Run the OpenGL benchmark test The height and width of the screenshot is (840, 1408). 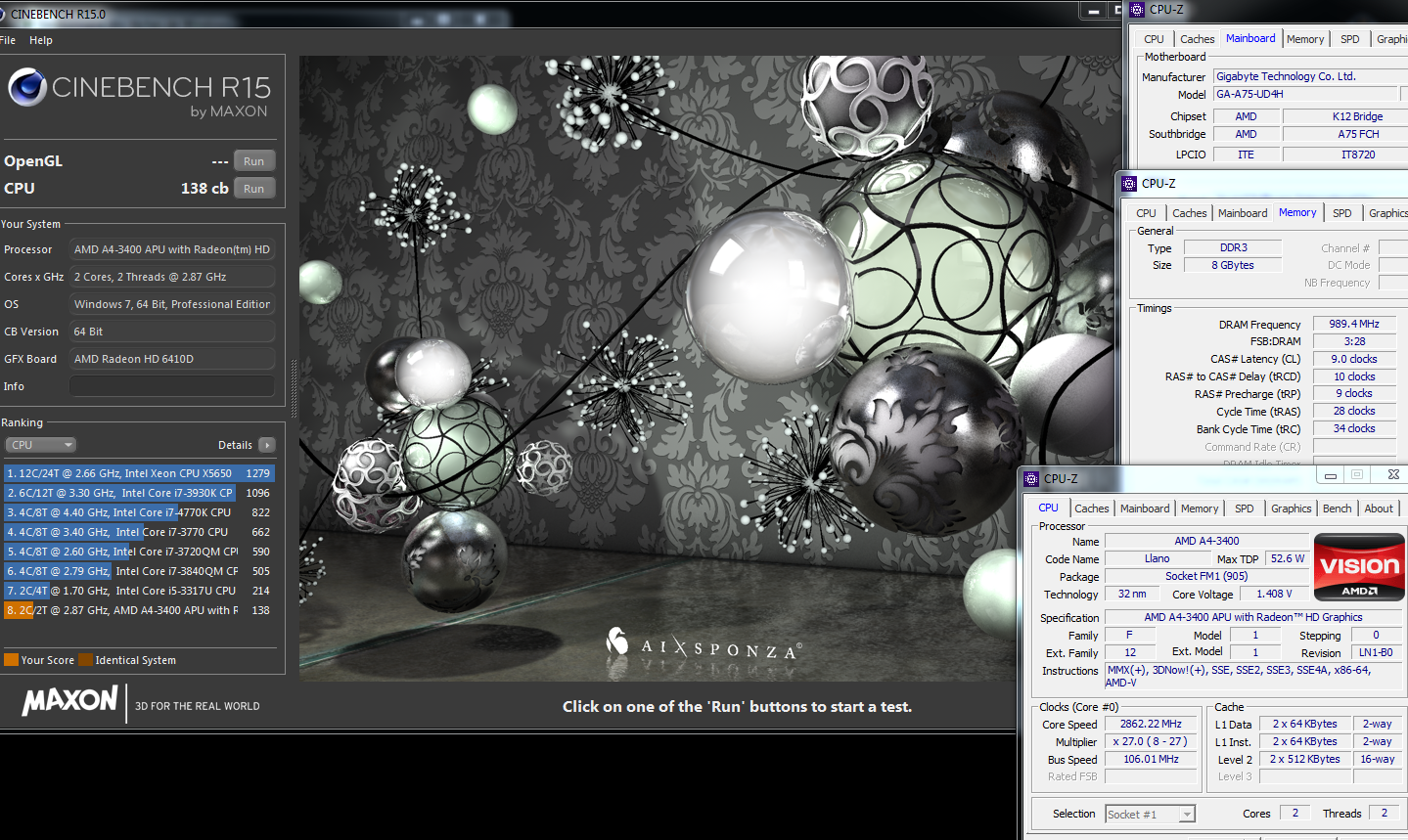pos(253,161)
